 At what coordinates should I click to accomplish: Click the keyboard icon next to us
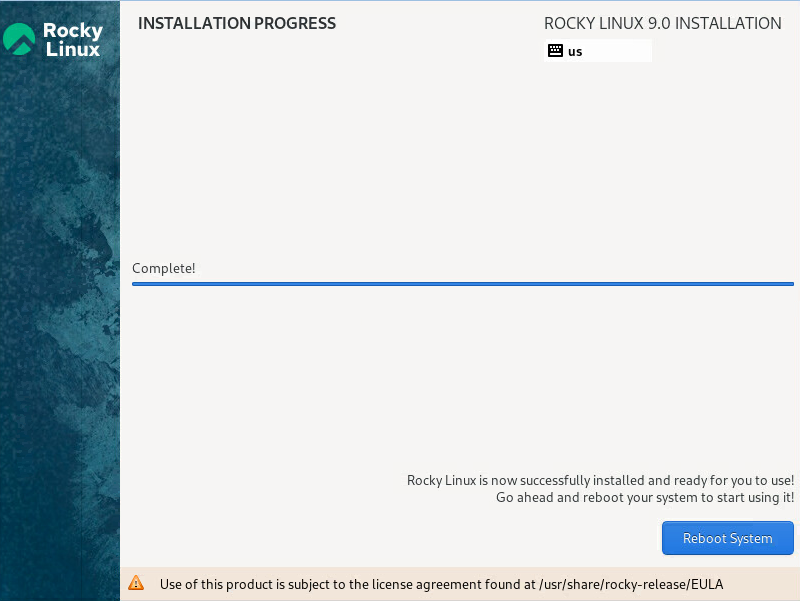point(555,51)
